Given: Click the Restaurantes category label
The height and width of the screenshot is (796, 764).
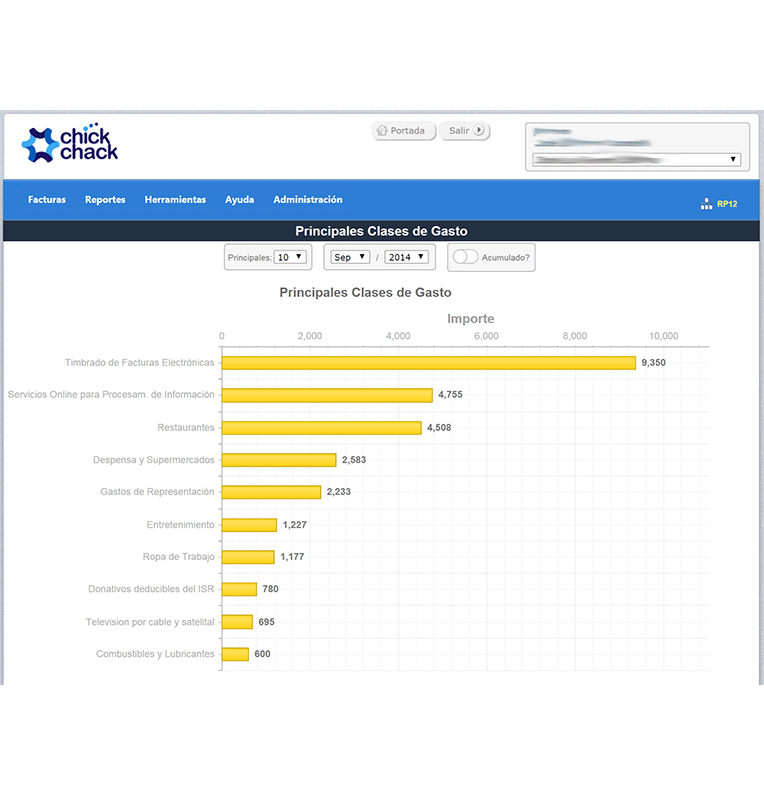Looking at the screenshot, I should [x=186, y=427].
